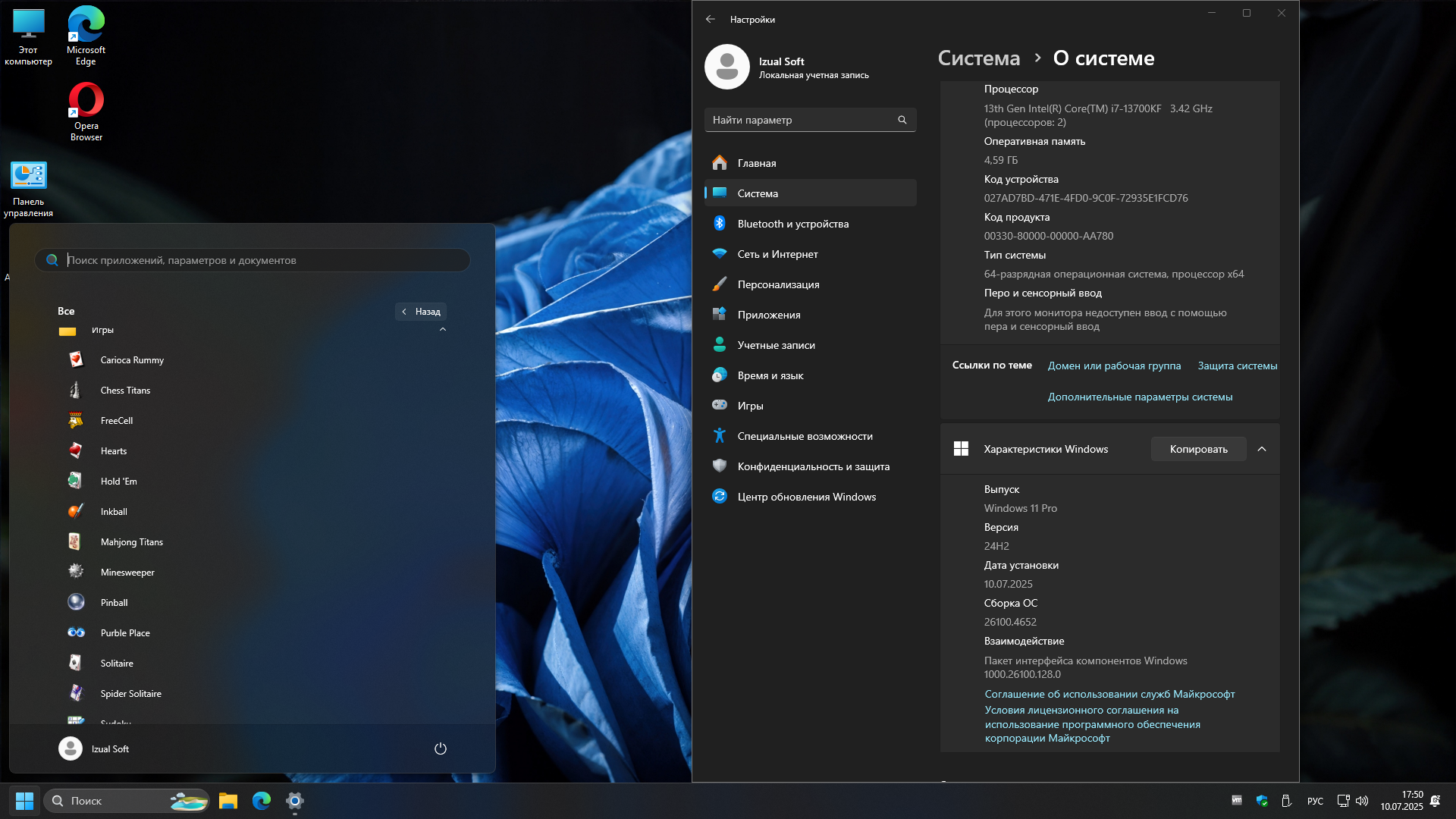Open Сеть и Интернет settings
Image resolution: width=1456 pixels, height=819 pixels.
[x=810, y=254]
